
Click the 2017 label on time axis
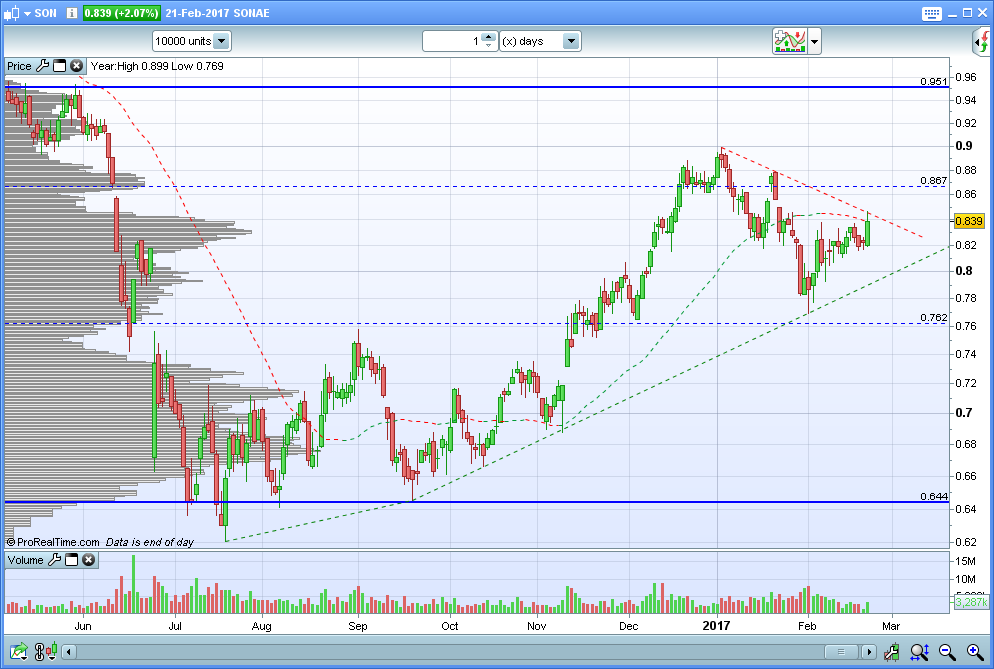point(716,626)
